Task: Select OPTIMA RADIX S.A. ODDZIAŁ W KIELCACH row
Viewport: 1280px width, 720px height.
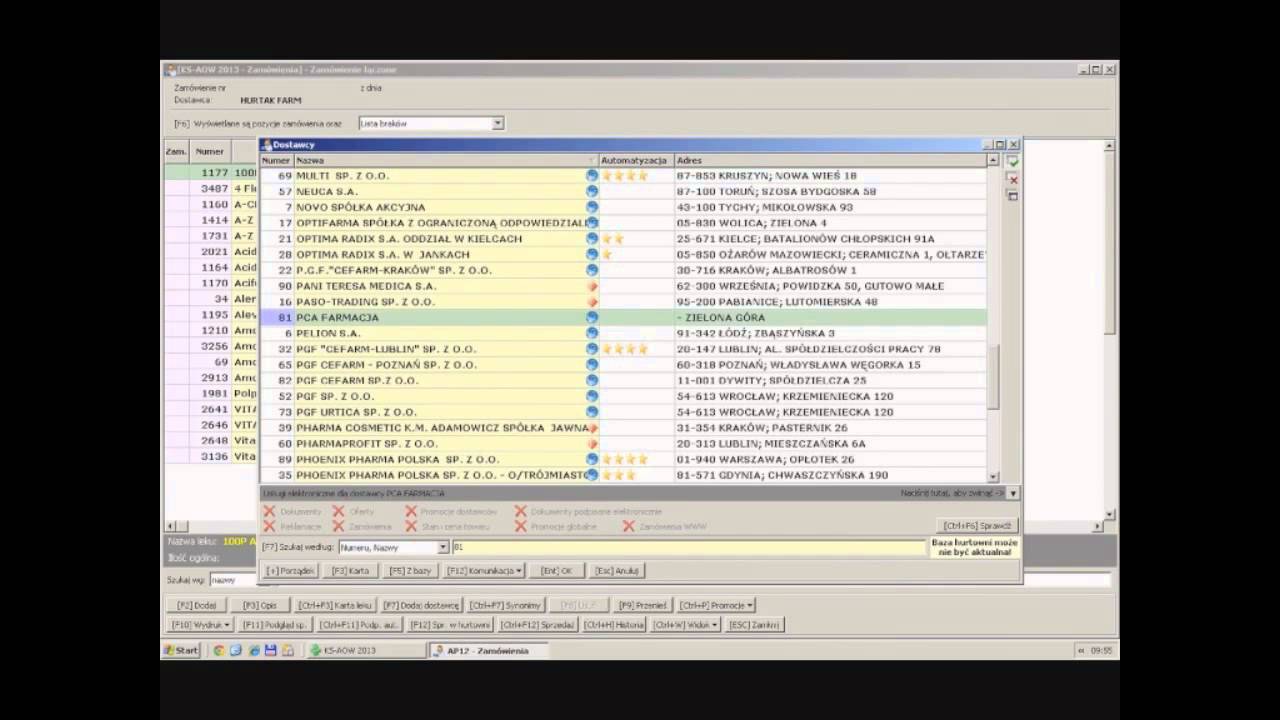Action: tap(623, 239)
